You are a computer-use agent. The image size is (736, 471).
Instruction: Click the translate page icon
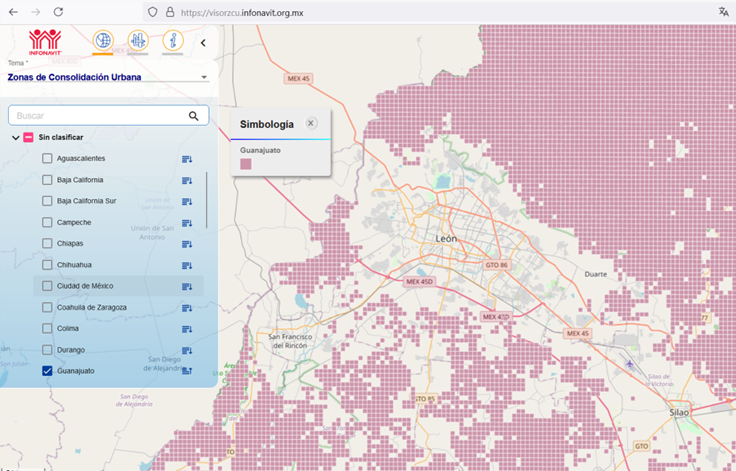723,12
